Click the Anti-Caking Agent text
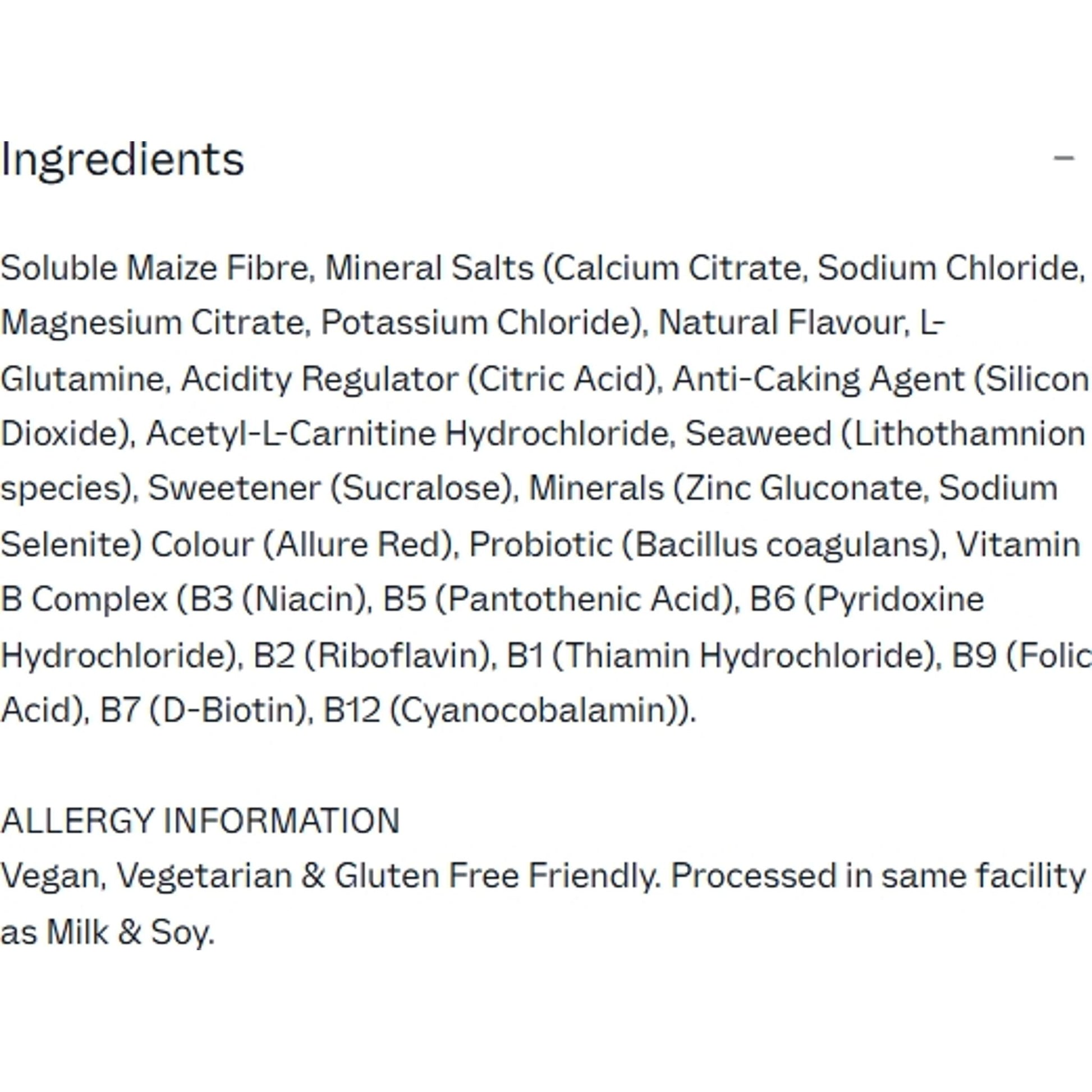This screenshot has height=1092, width=1092. [x=818, y=378]
